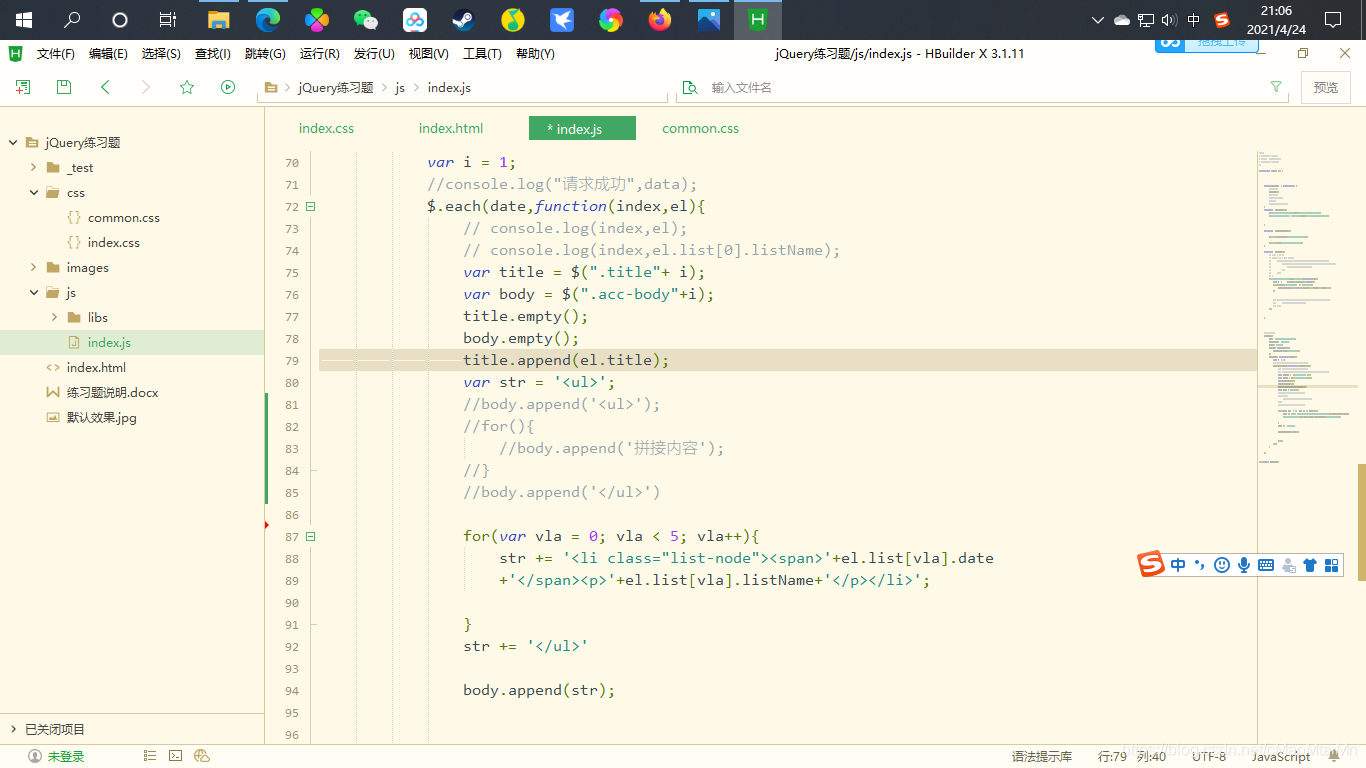Viewport: 1366px width, 768px height.
Task: Click the JavaScript language label in status bar
Action: coord(1281,757)
